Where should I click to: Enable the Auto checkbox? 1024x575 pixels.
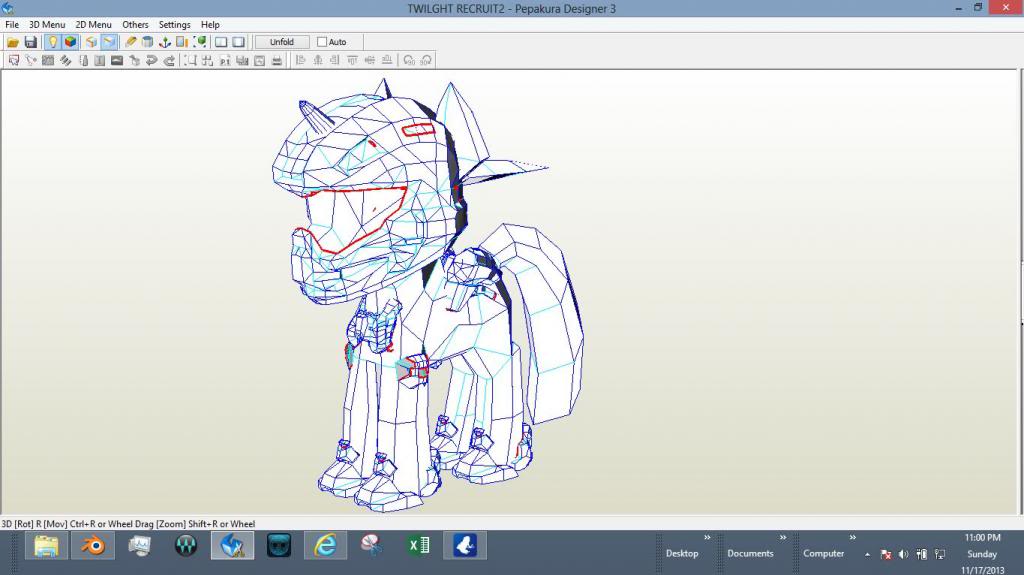click(322, 42)
